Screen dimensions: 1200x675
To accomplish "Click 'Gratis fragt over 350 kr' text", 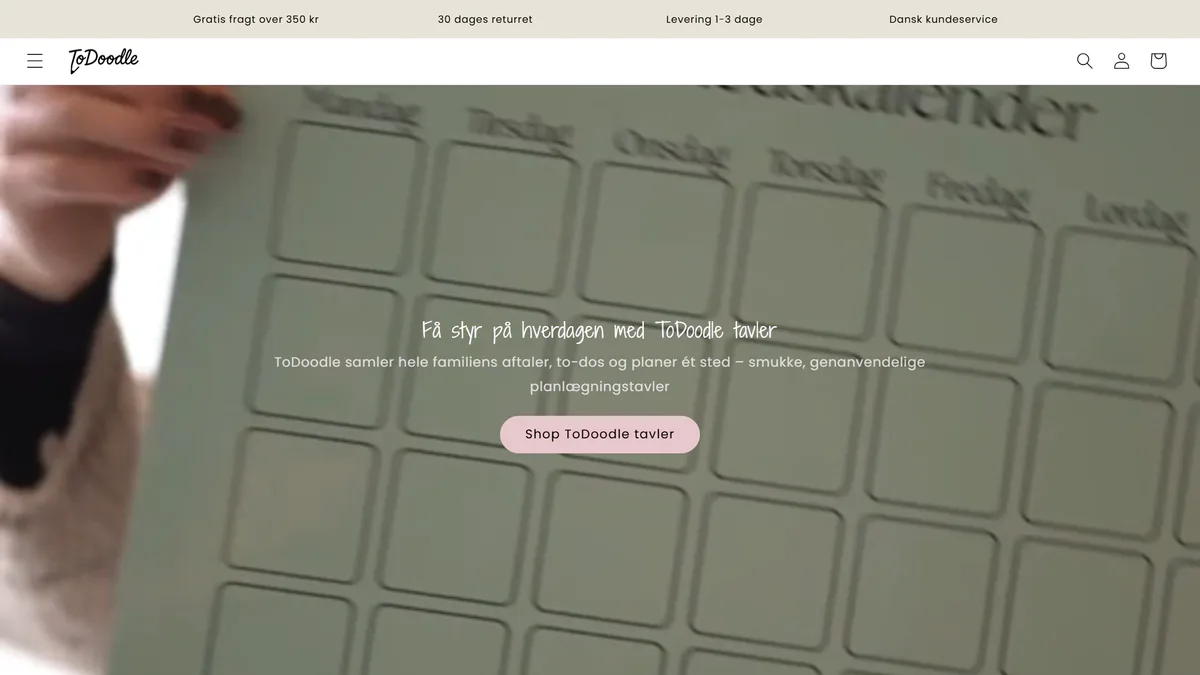I will click(256, 19).
